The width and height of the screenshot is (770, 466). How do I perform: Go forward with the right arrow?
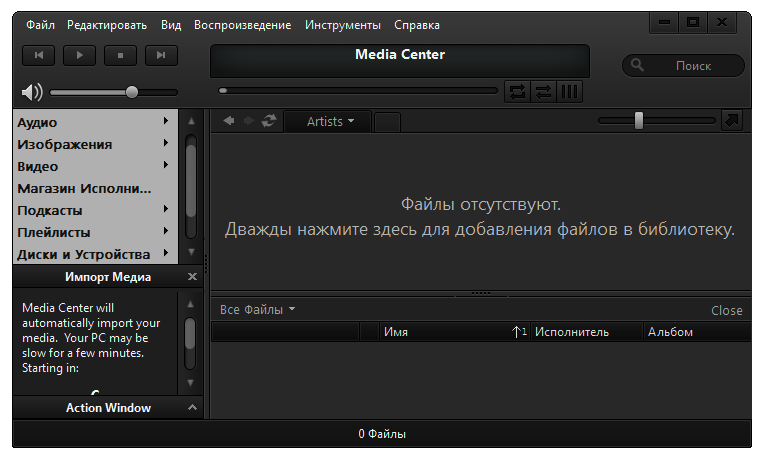(x=249, y=121)
